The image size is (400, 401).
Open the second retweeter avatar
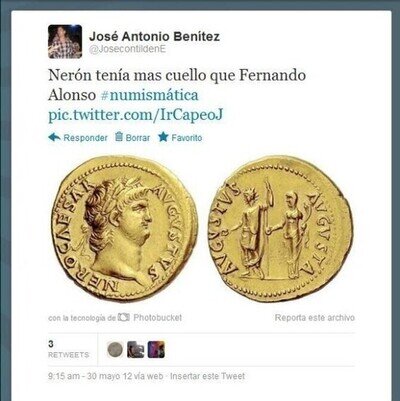click(136, 350)
